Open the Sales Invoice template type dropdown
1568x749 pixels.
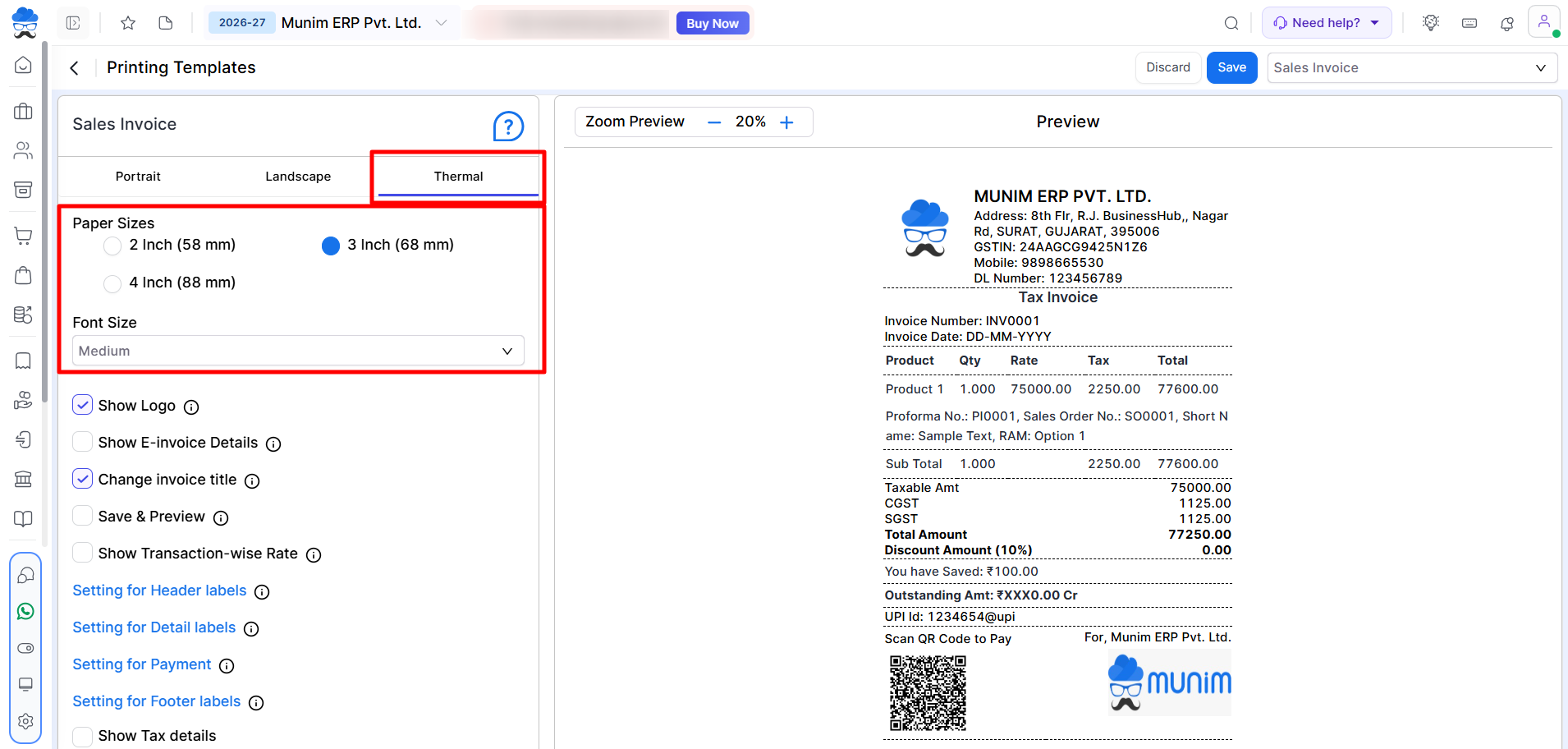coord(1413,68)
